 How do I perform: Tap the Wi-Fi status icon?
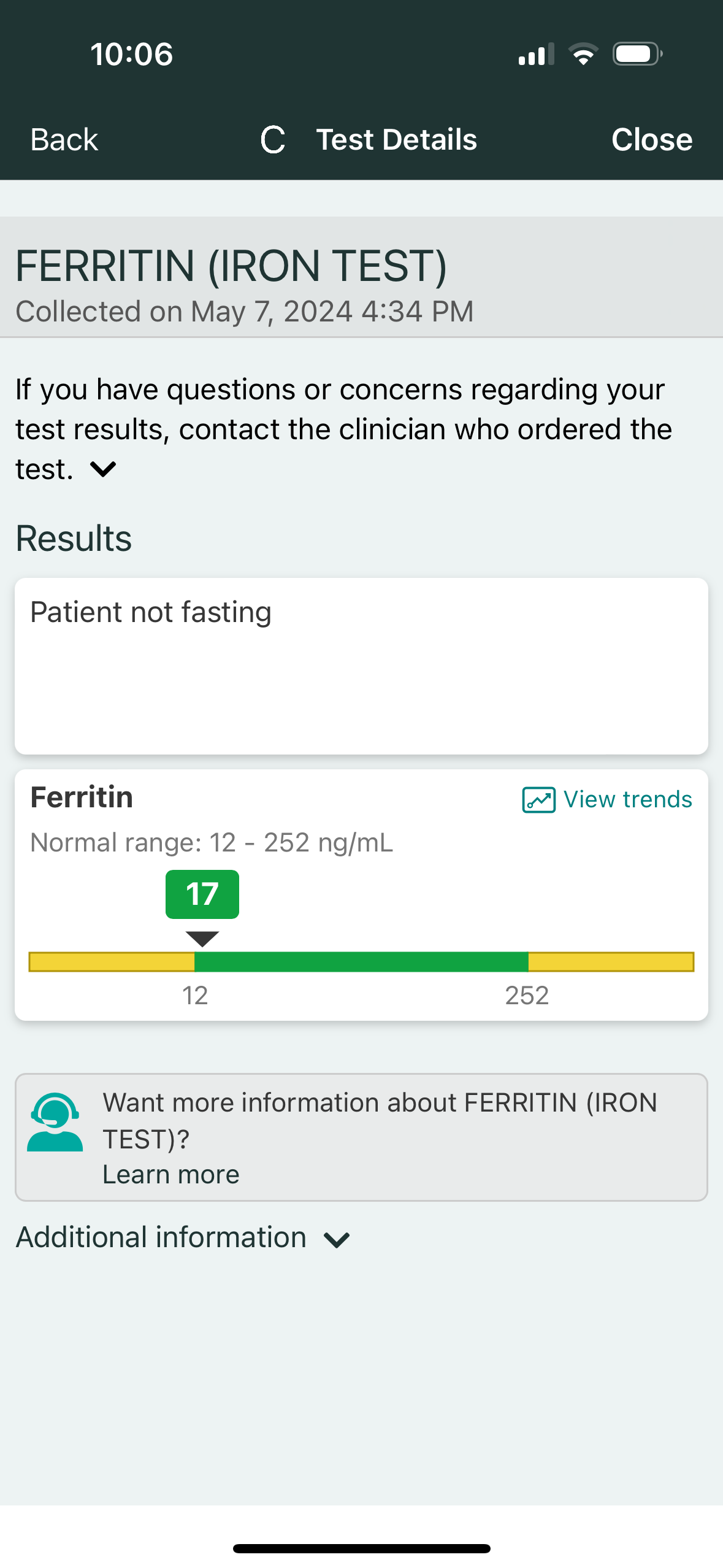[x=583, y=54]
